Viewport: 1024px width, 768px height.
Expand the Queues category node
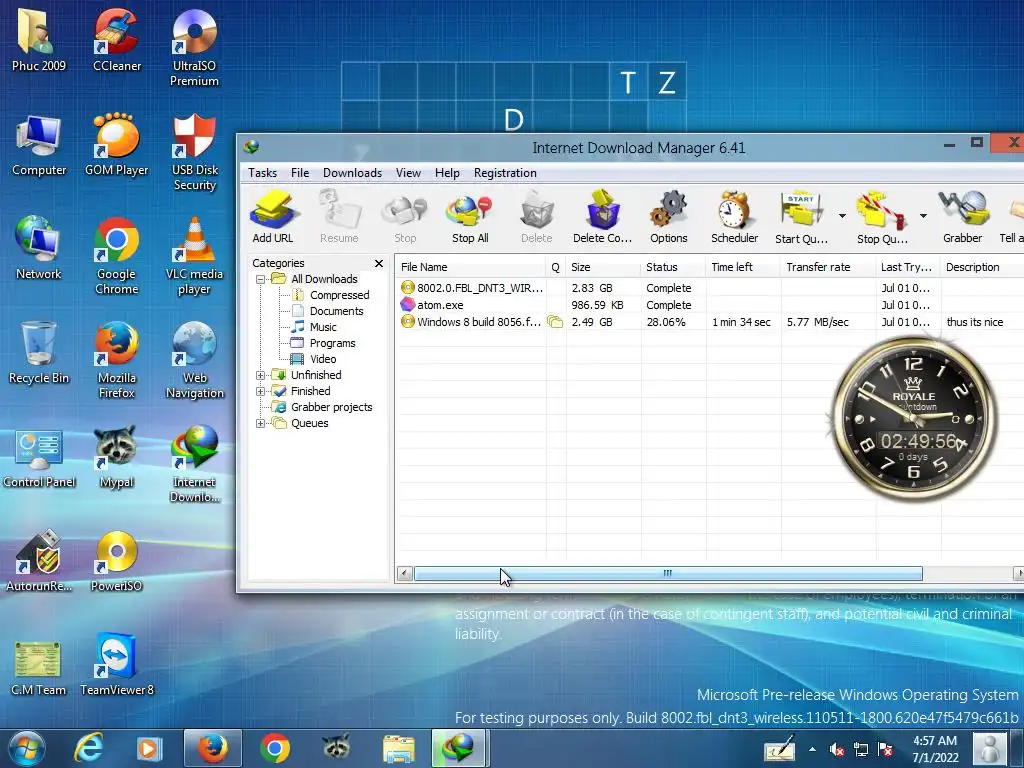[261, 423]
